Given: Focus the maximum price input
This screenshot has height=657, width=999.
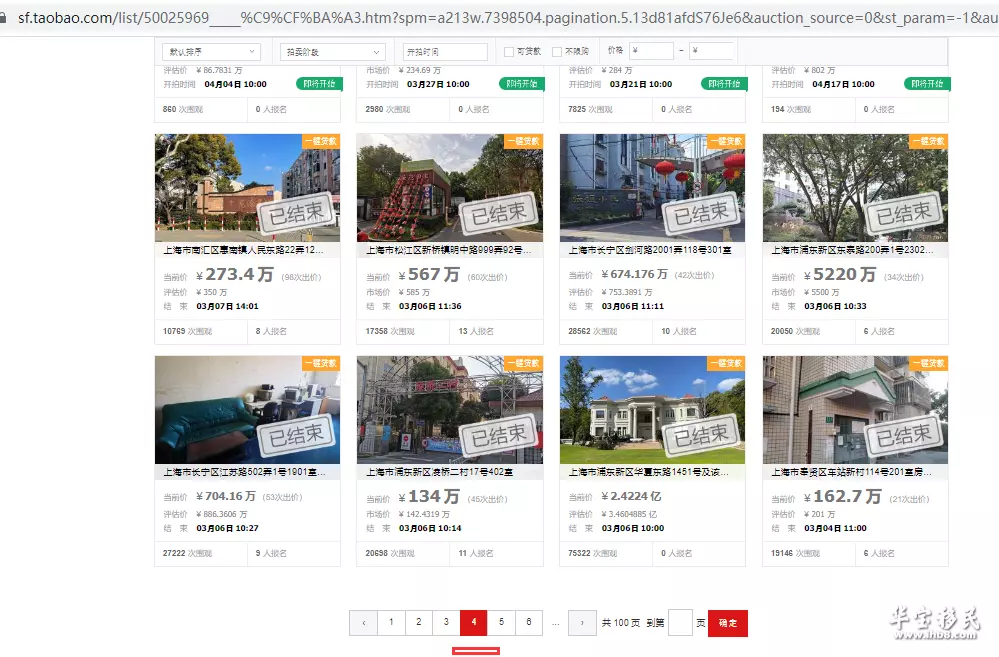Looking at the screenshot, I should click(712, 51).
